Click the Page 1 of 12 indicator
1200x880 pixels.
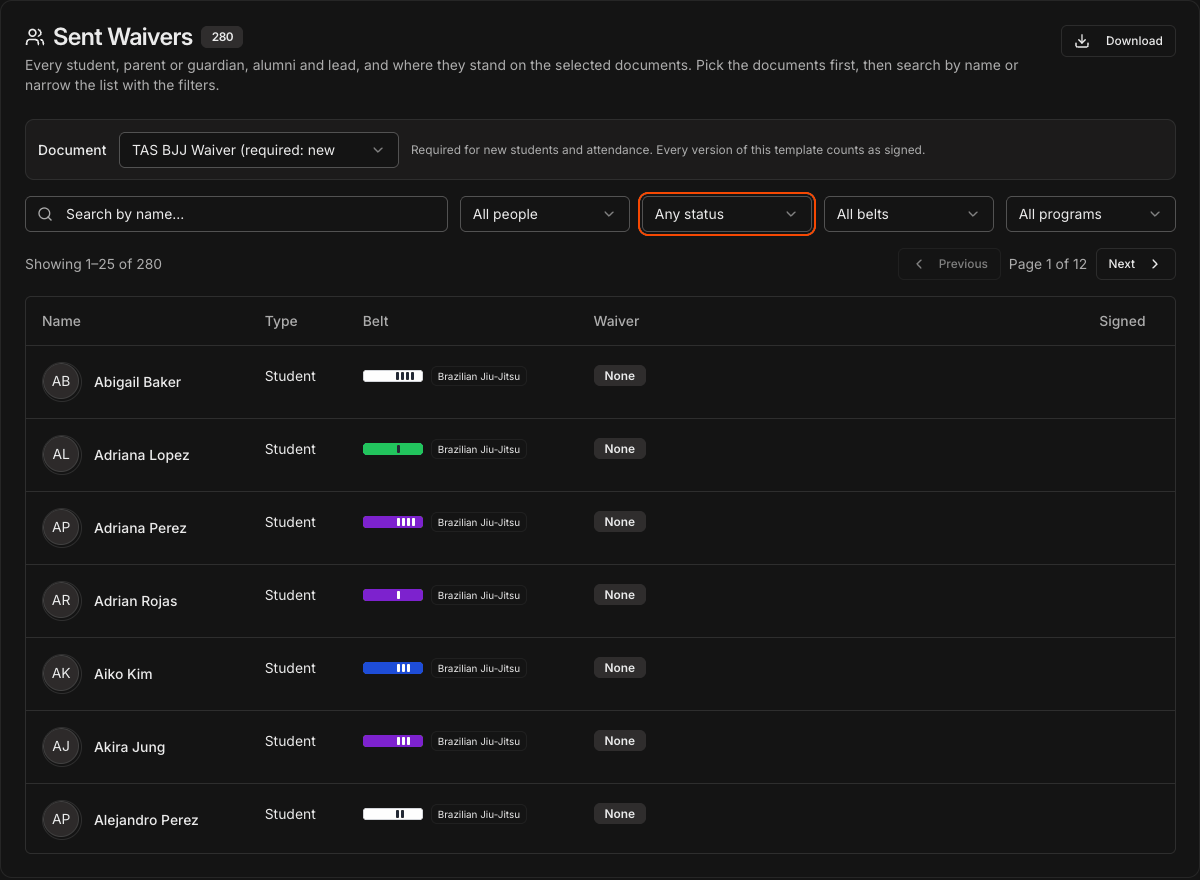coord(1048,264)
